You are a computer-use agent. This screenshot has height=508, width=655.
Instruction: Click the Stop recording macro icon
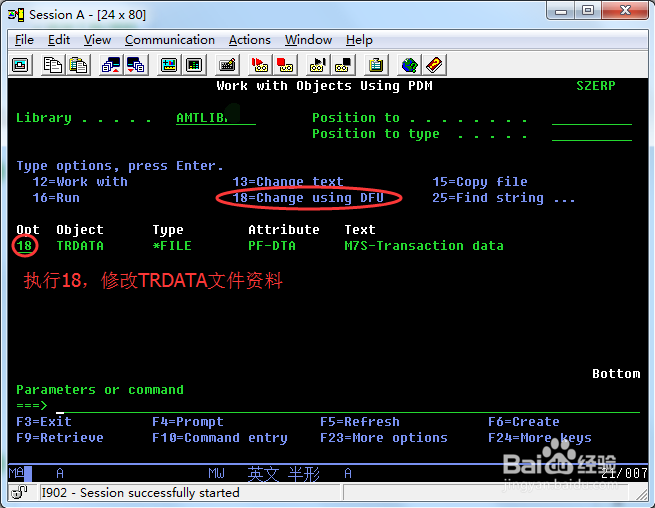click(x=285, y=65)
